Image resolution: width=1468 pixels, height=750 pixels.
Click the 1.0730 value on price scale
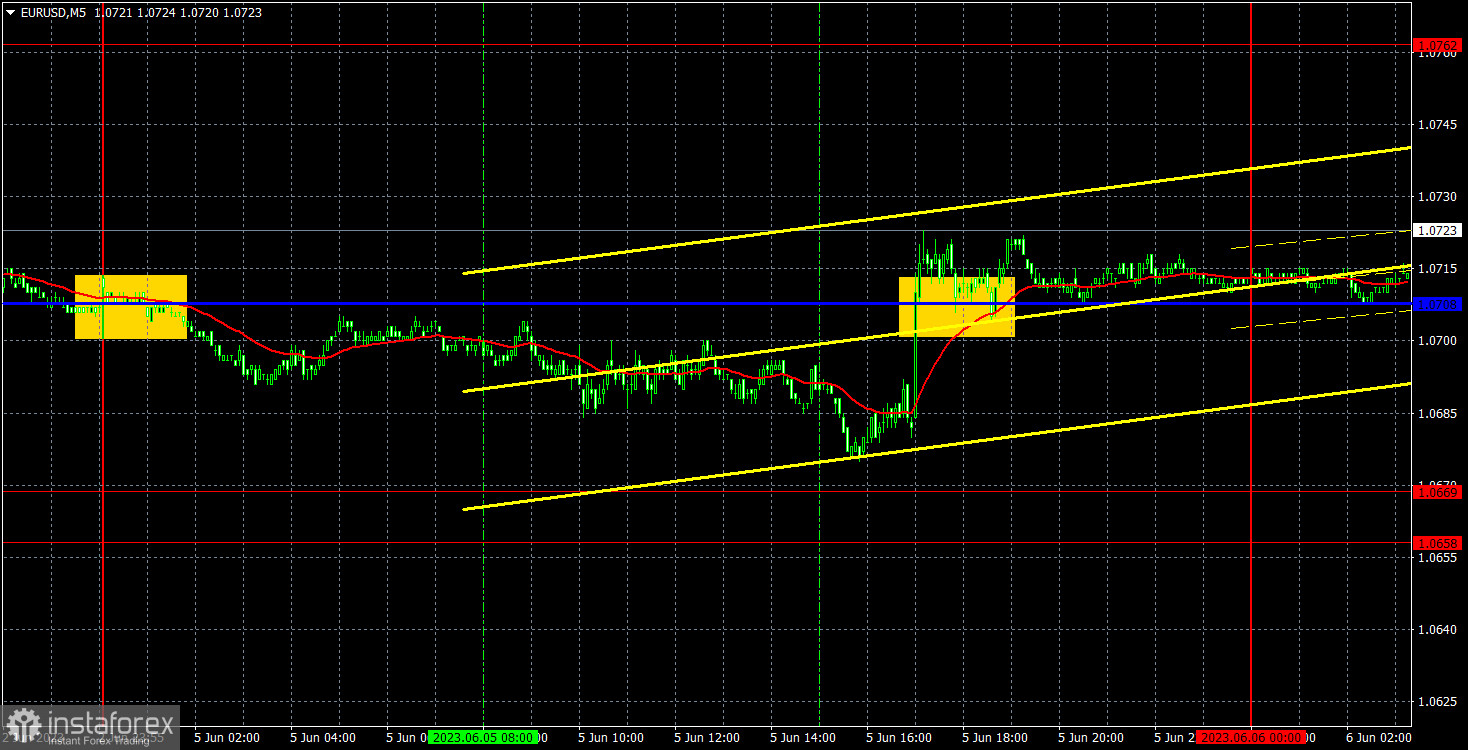coord(1438,197)
